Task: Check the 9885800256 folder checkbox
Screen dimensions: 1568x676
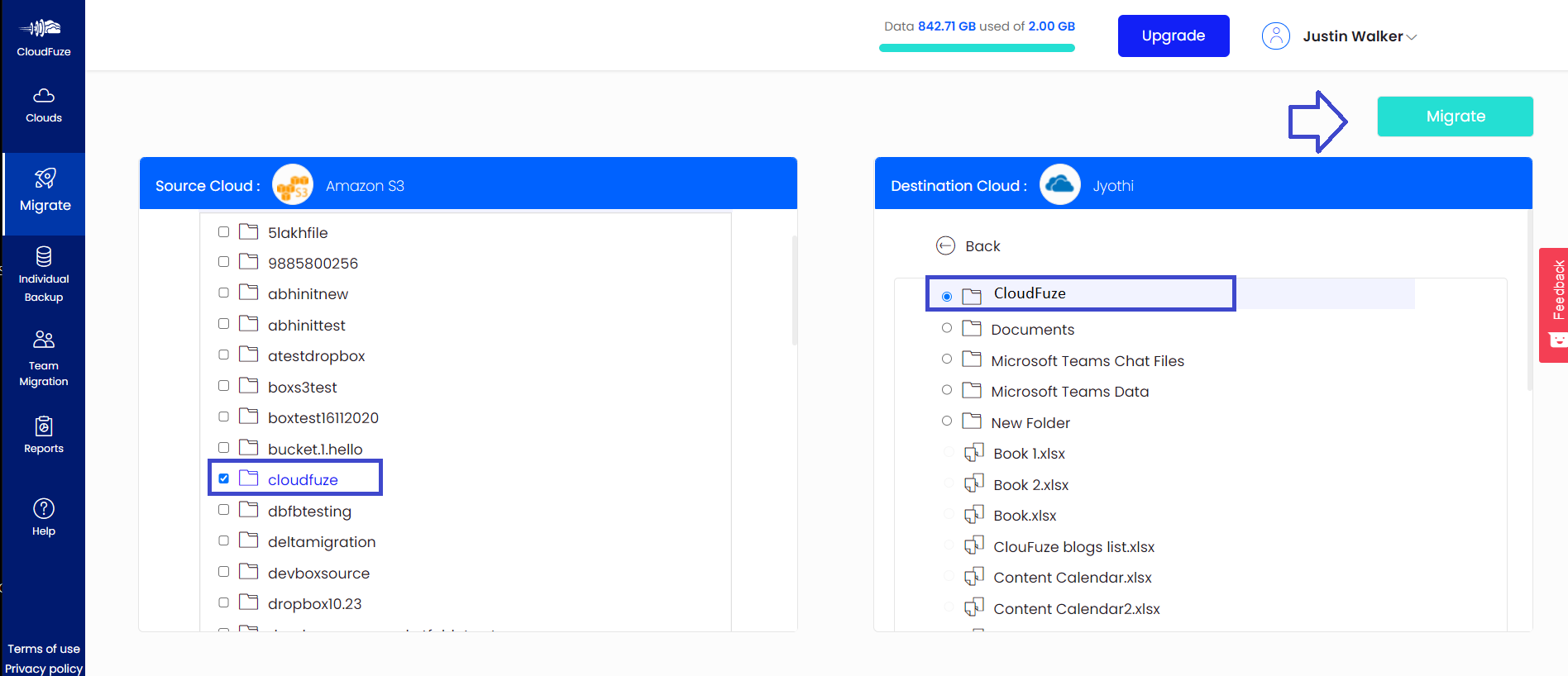Action: pyautogui.click(x=223, y=262)
